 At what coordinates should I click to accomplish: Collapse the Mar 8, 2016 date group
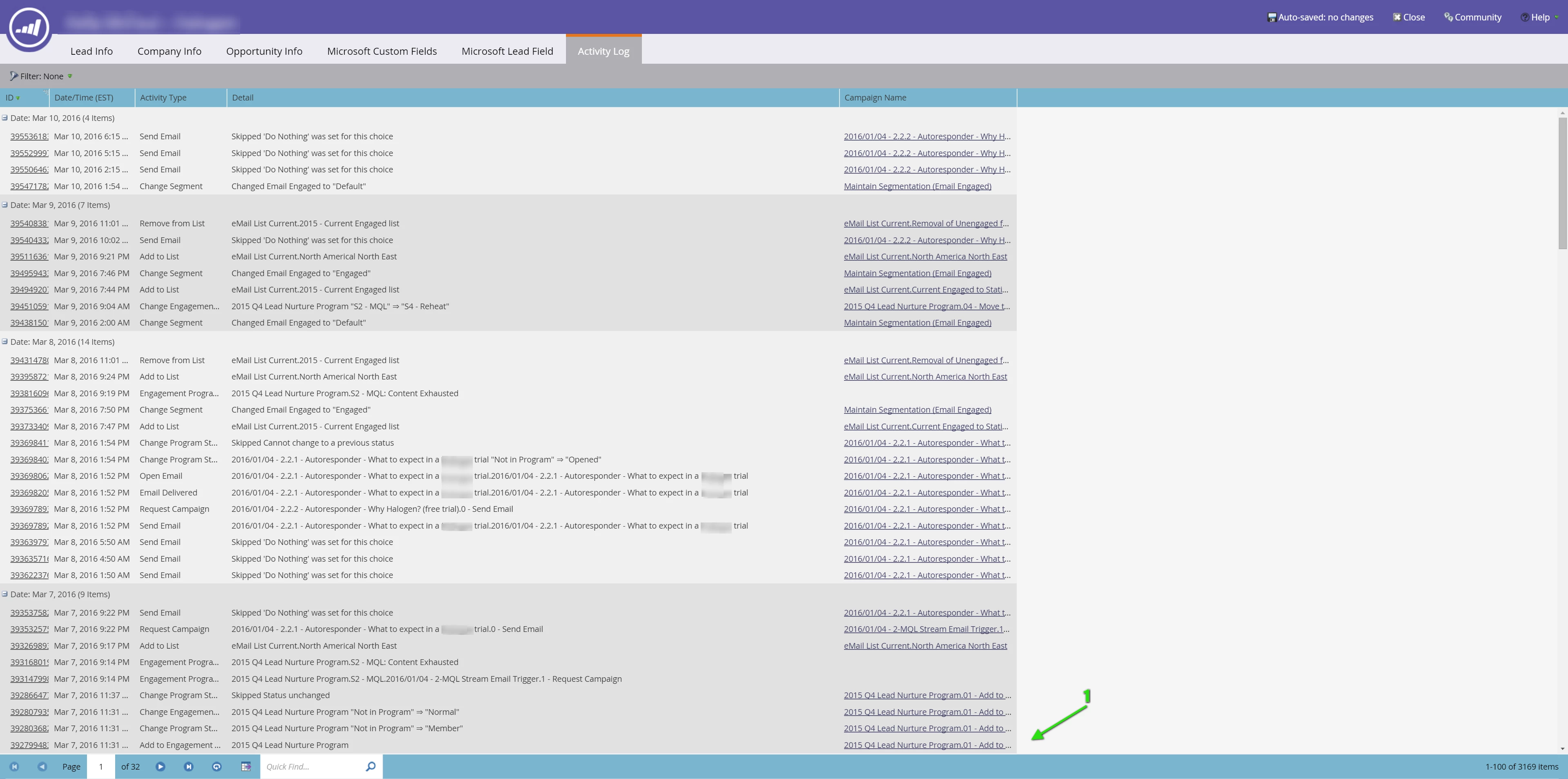5,342
